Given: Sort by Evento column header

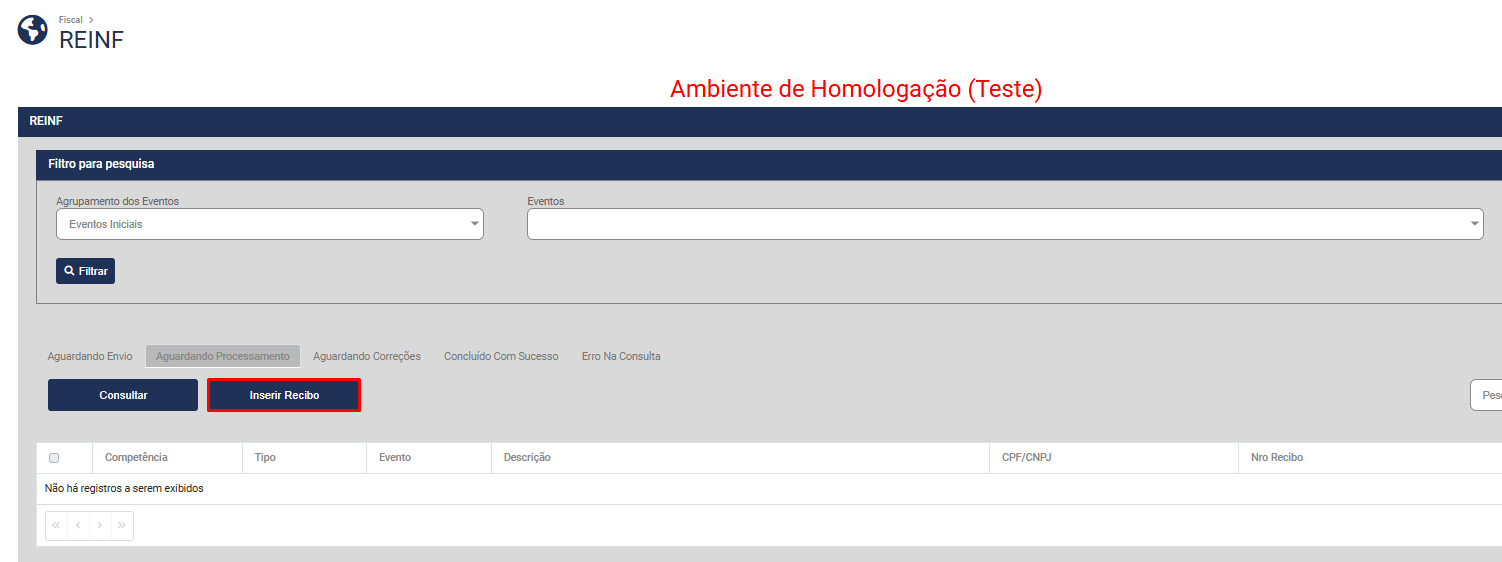Looking at the screenshot, I should pyautogui.click(x=395, y=457).
